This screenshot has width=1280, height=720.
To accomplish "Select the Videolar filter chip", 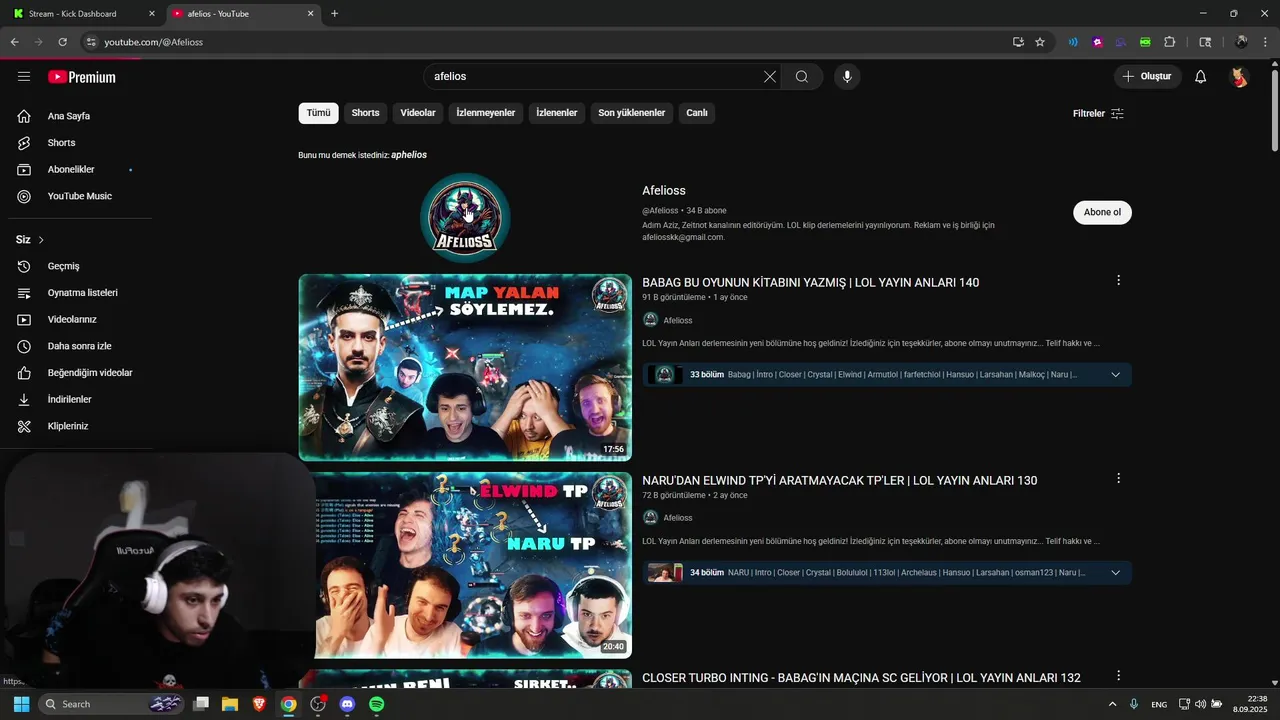I will click(x=418, y=113).
